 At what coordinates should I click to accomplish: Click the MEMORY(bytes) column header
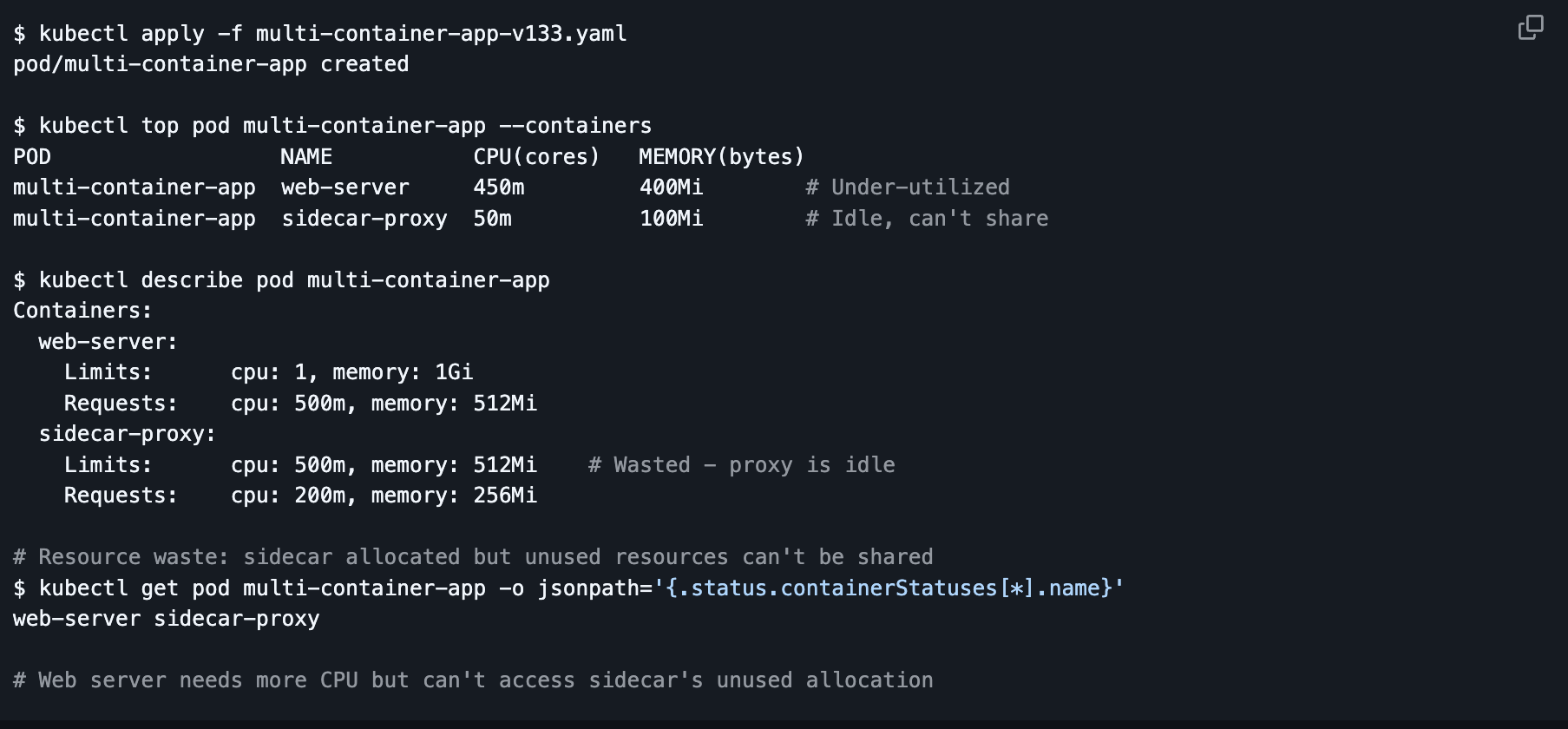point(721,157)
